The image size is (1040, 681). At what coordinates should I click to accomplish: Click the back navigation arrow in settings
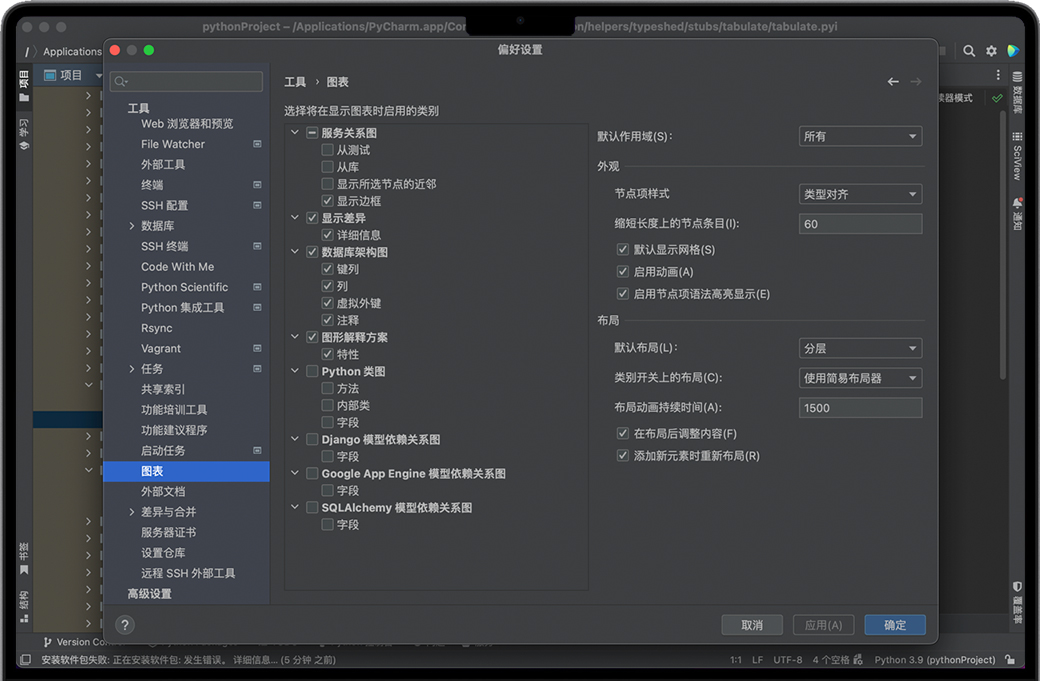(x=893, y=82)
